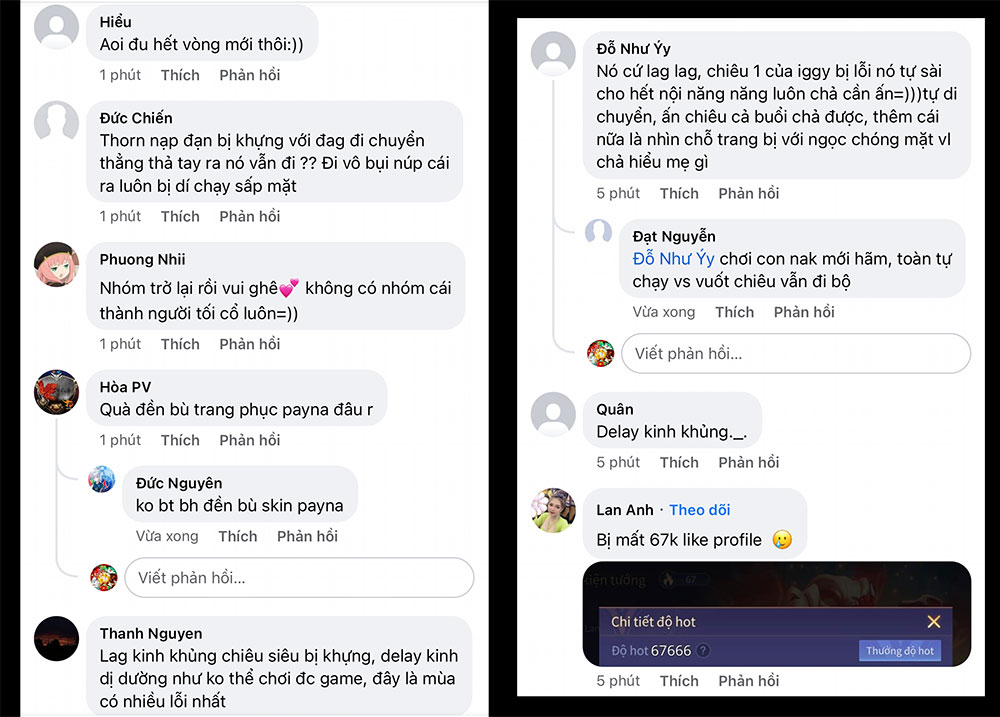Viewport: 1000px width, 717px height.
Task: Click Quân's name above his comment
Action: coord(612,408)
